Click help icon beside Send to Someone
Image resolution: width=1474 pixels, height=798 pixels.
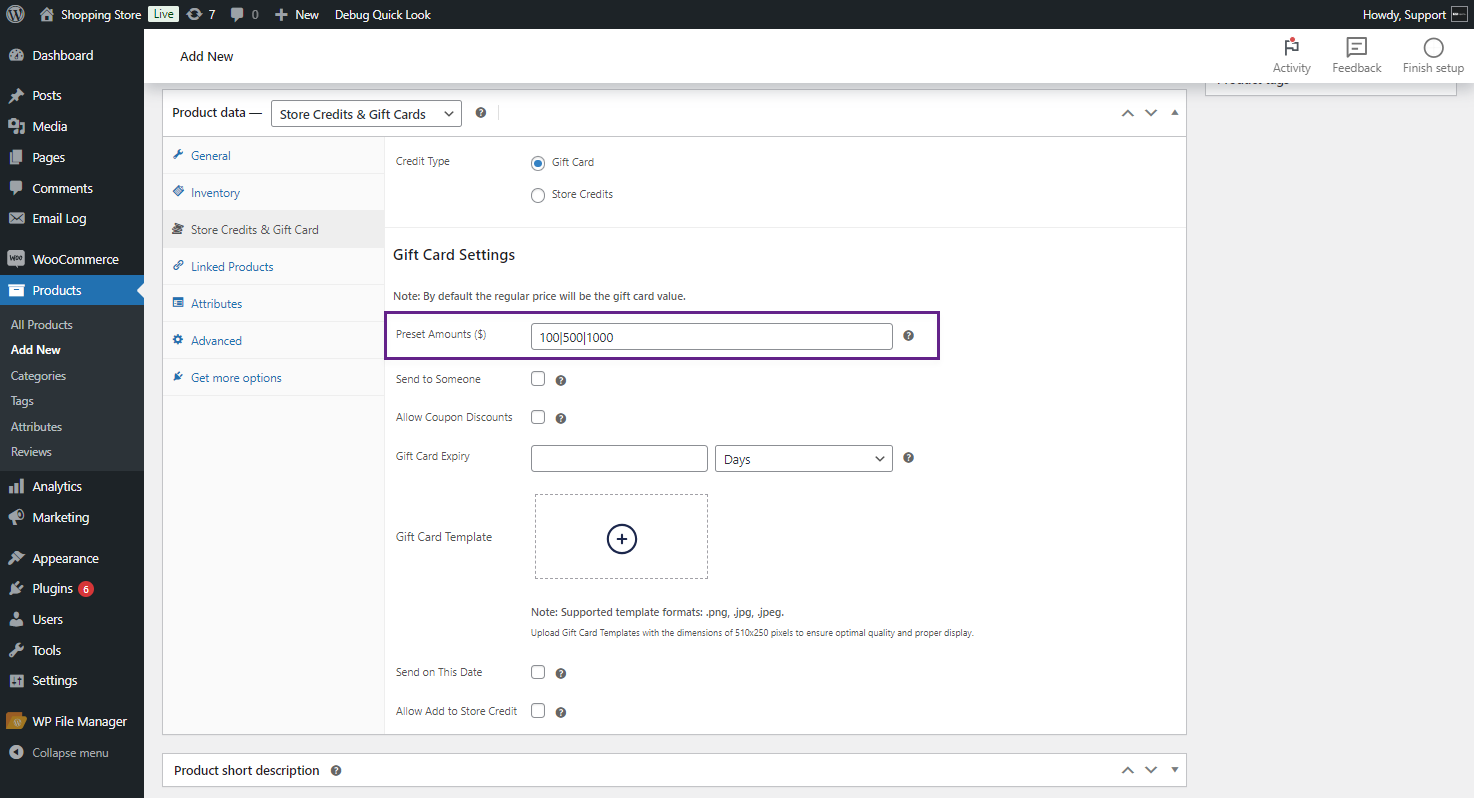click(x=561, y=380)
